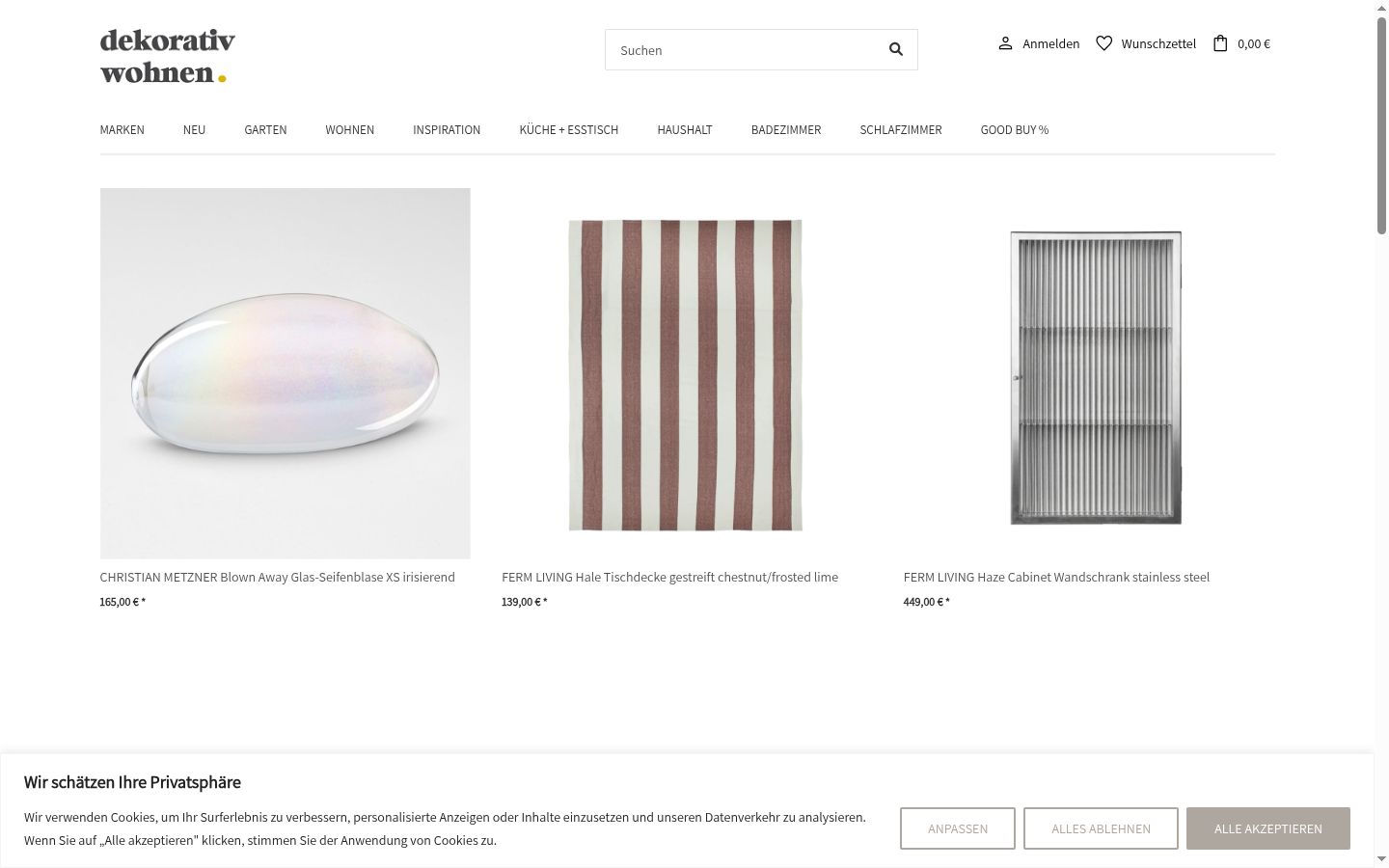
Task: Click the 165,00 € price
Action: [x=123, y=602]
